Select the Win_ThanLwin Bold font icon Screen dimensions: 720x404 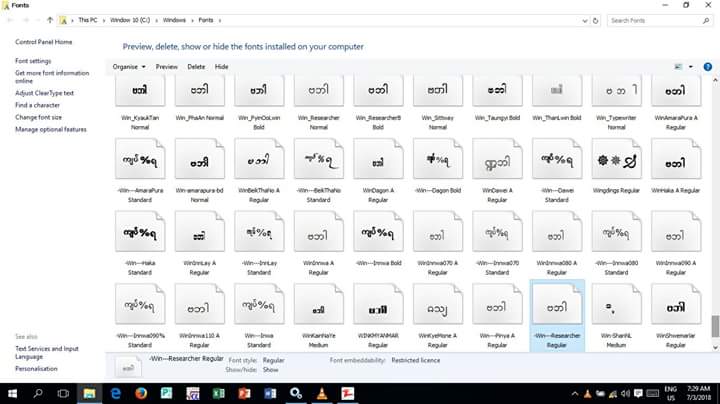[x=557, y=90]
